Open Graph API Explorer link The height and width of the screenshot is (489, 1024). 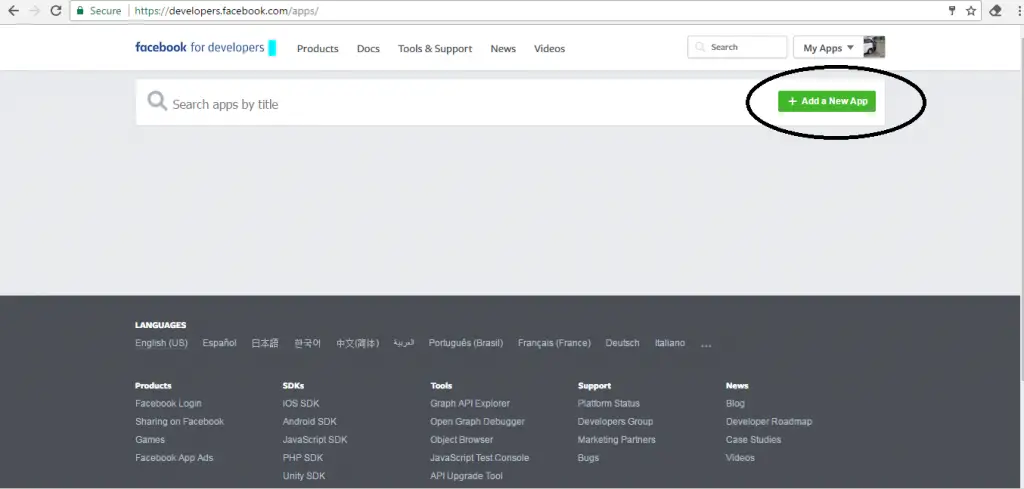(470, 403)
